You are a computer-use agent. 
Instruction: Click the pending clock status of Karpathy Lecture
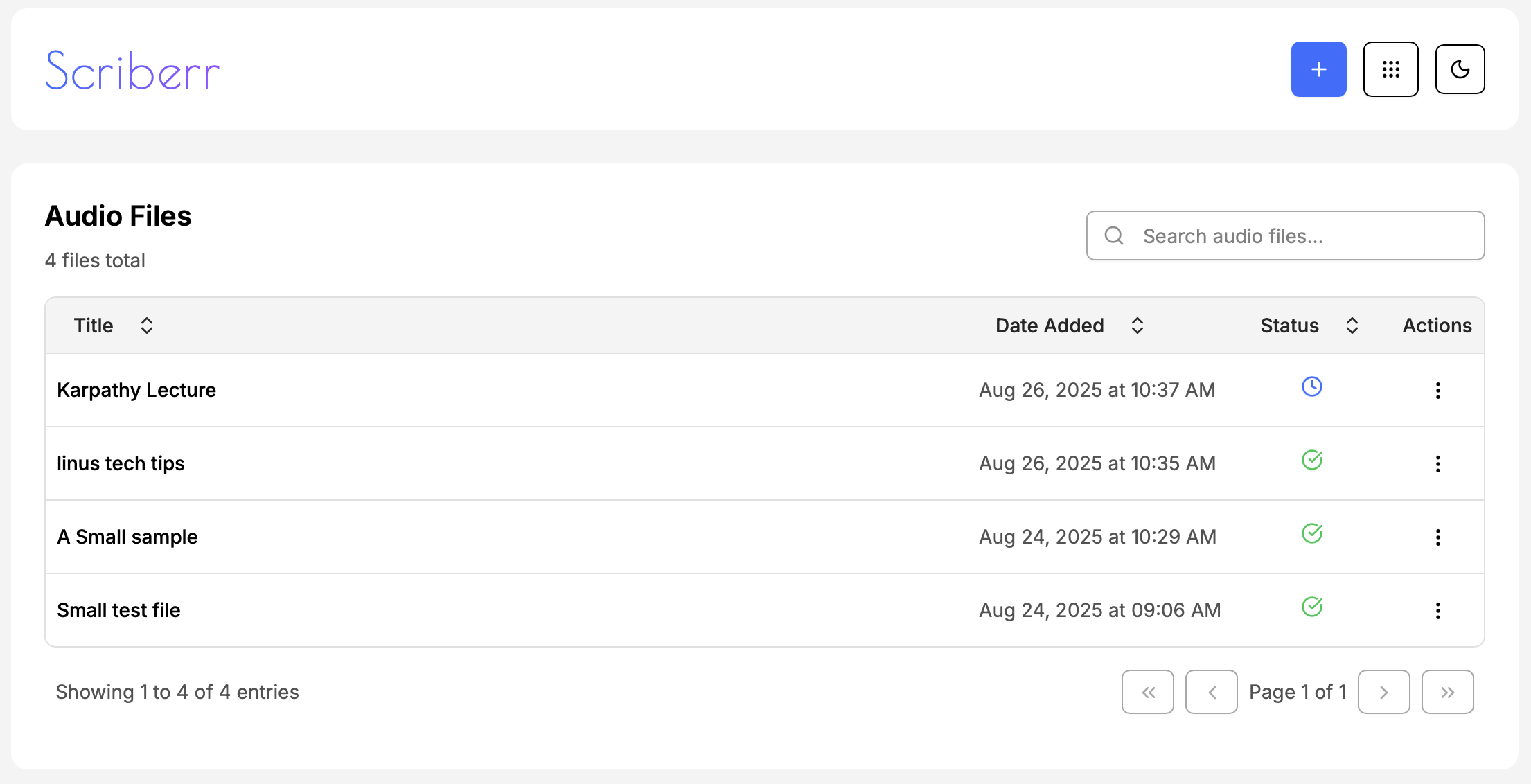(1311, 386)
